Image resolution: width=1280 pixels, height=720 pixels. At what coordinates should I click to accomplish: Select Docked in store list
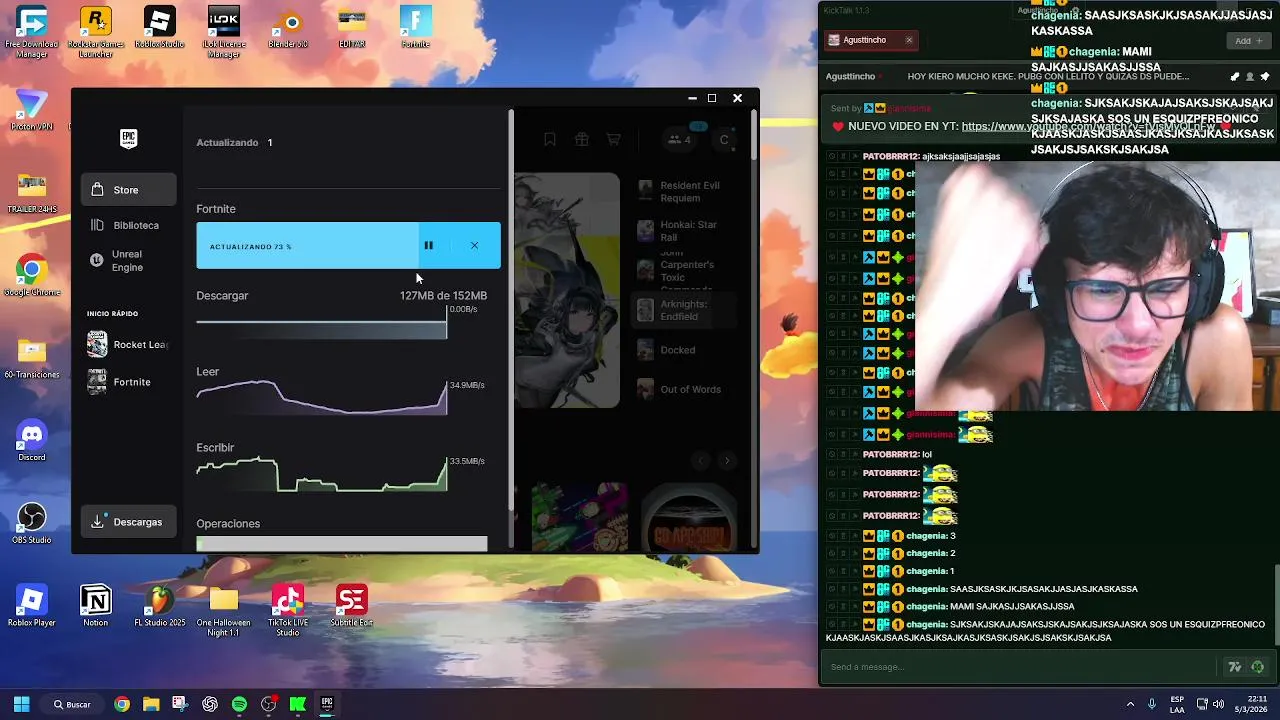coord(685,350)
